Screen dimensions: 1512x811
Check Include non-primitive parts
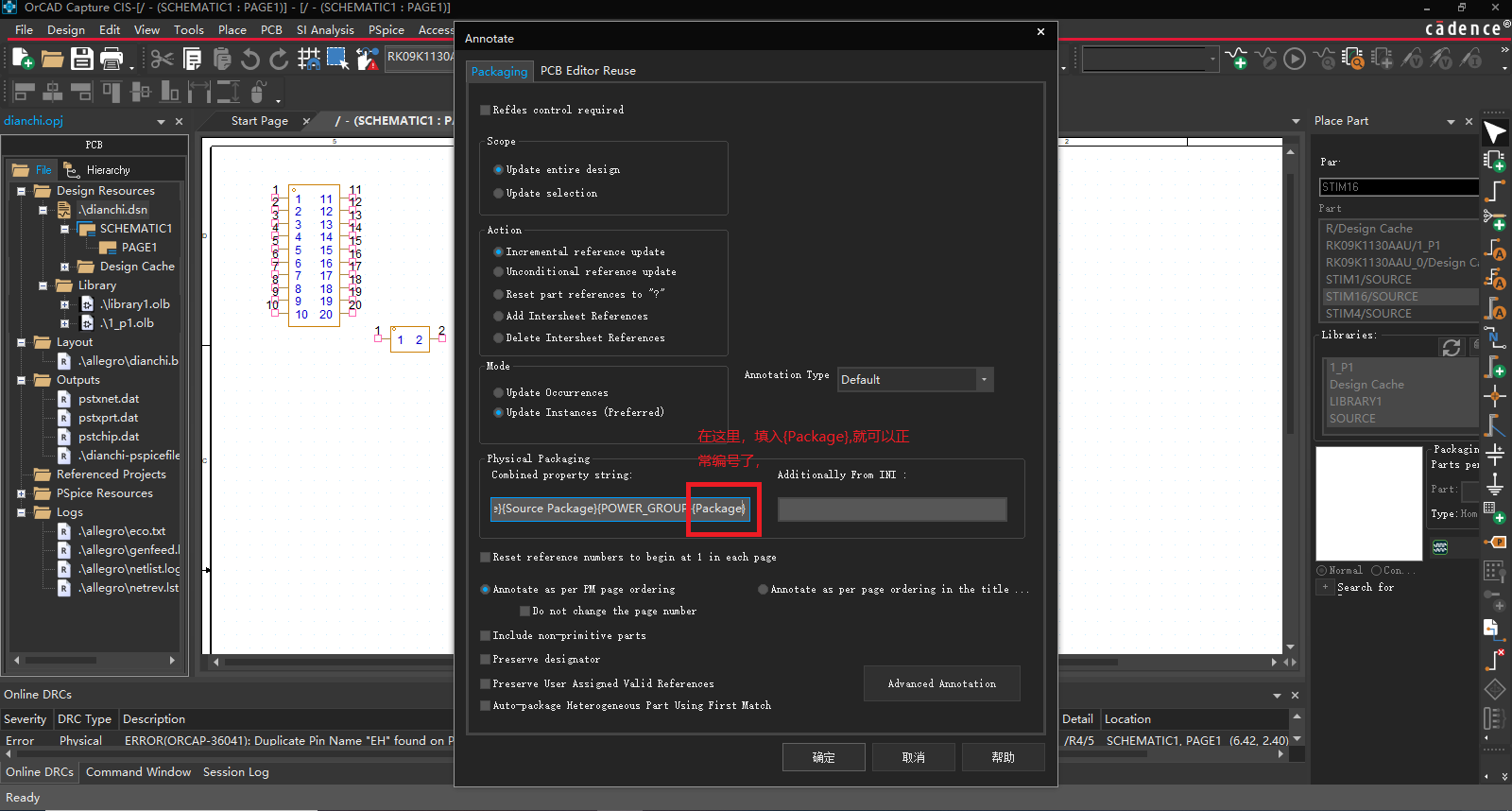[x=485, y=635]
